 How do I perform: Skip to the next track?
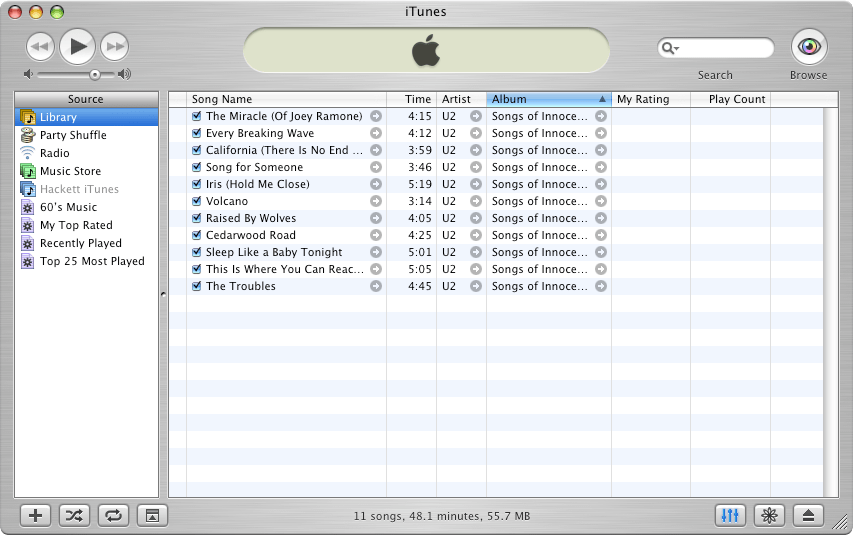point(115,47)
